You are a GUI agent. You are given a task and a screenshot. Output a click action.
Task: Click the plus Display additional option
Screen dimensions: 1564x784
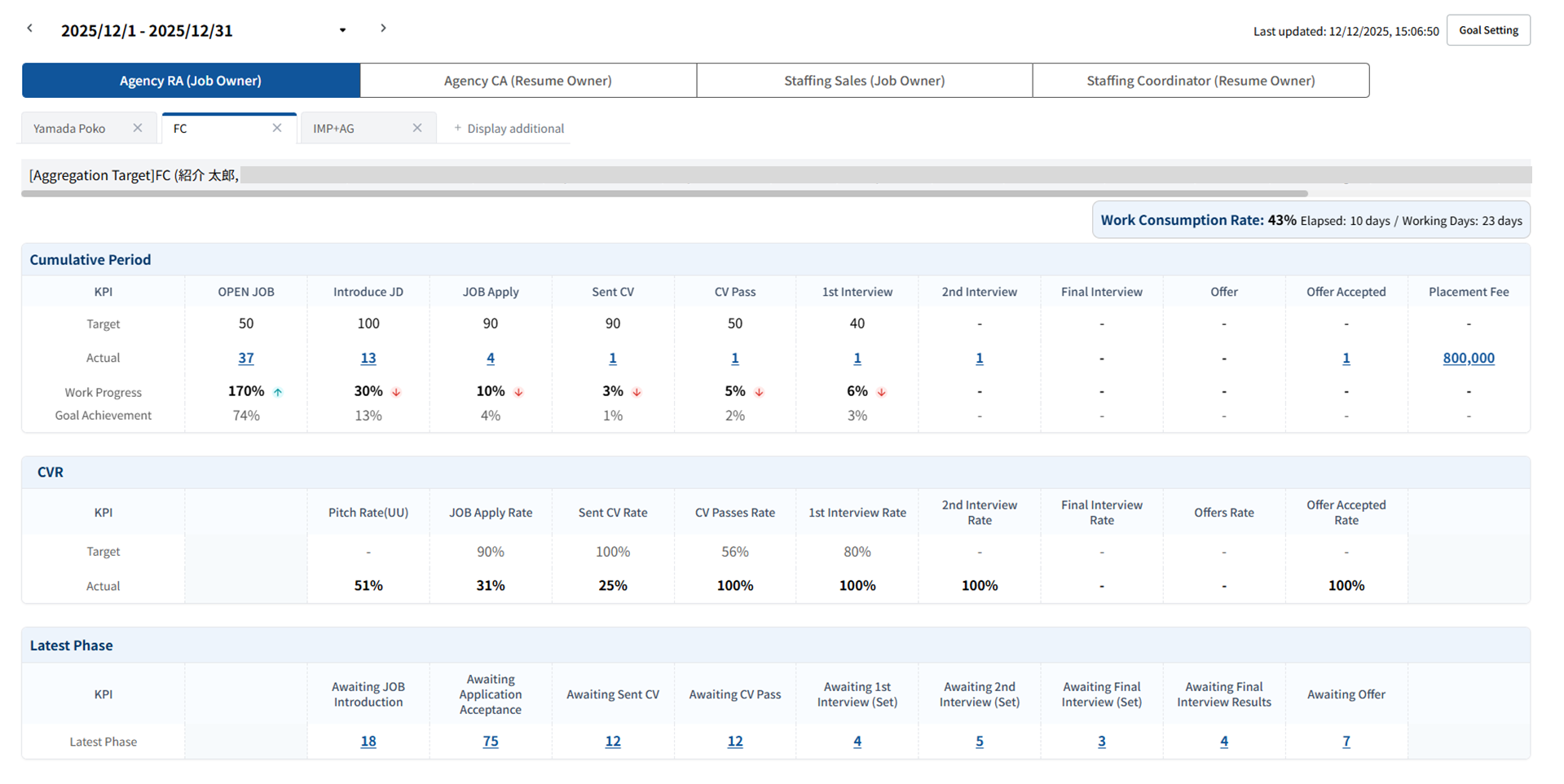pos(509,129)
